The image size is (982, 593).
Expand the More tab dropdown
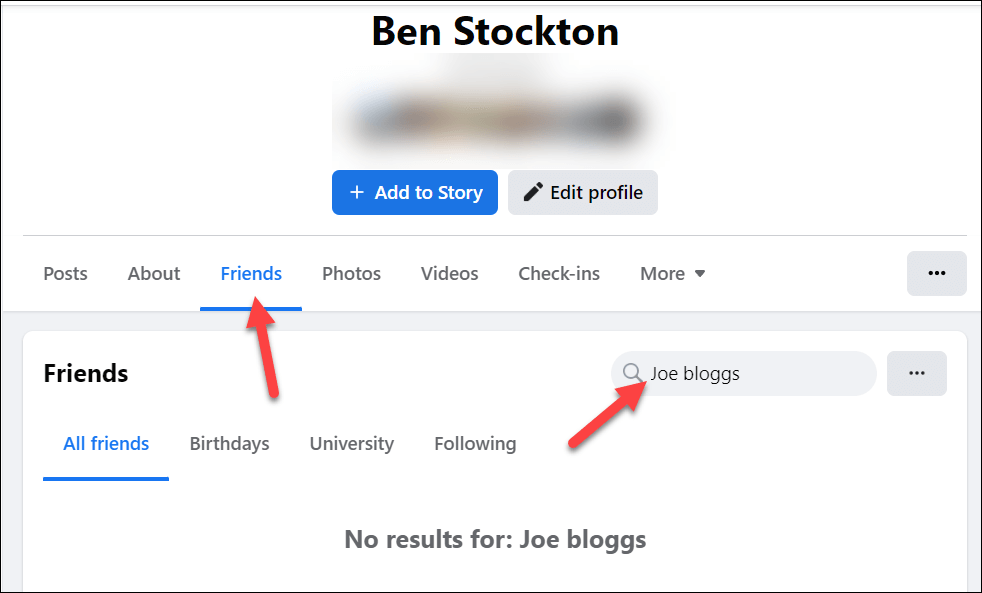tap(672, 273)
